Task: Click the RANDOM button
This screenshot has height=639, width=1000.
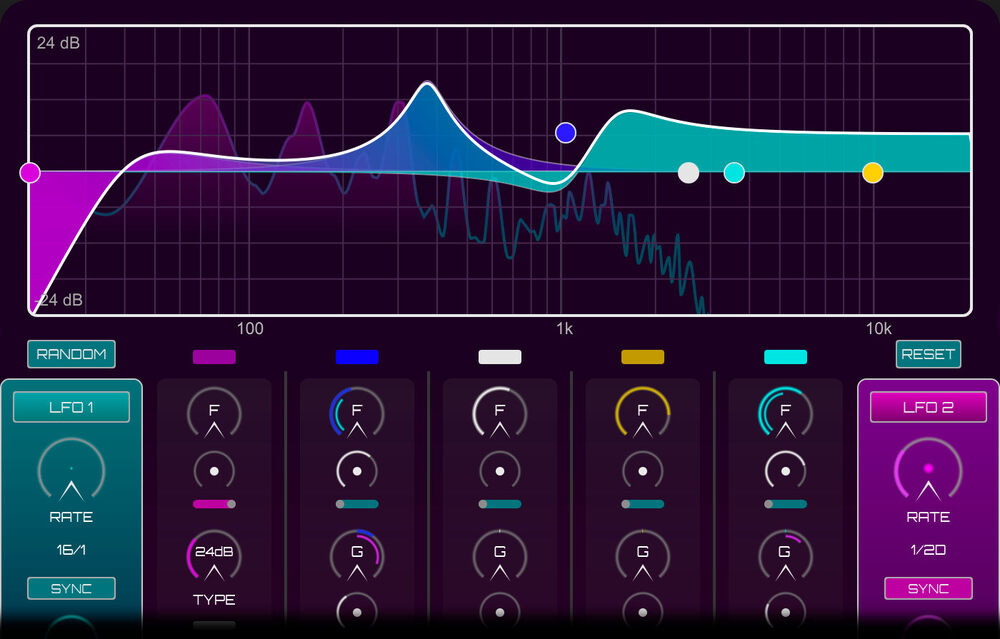Action: click(x=70, y=354)
